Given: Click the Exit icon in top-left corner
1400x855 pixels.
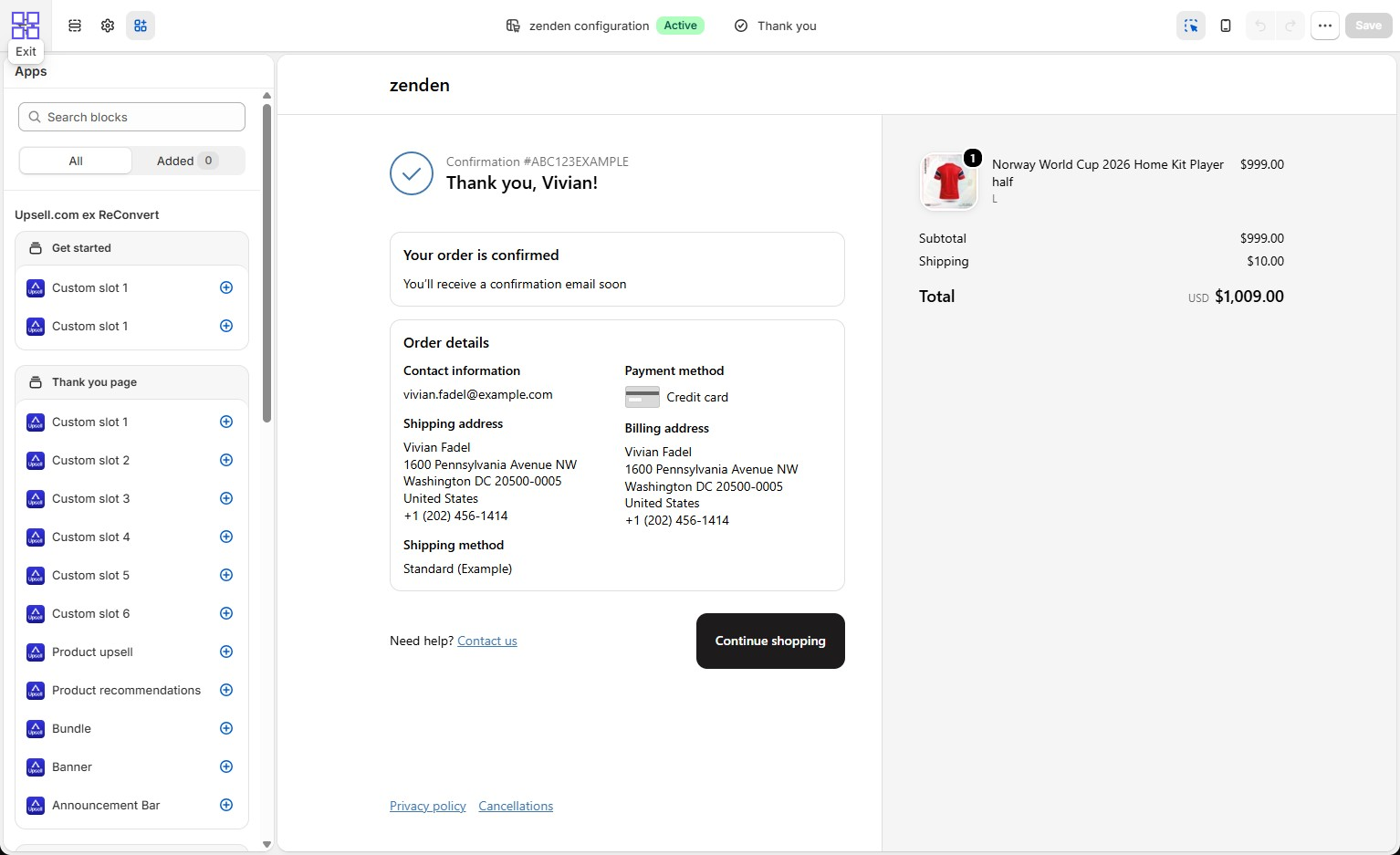Looking at the screenshot, I should [26, 26].
